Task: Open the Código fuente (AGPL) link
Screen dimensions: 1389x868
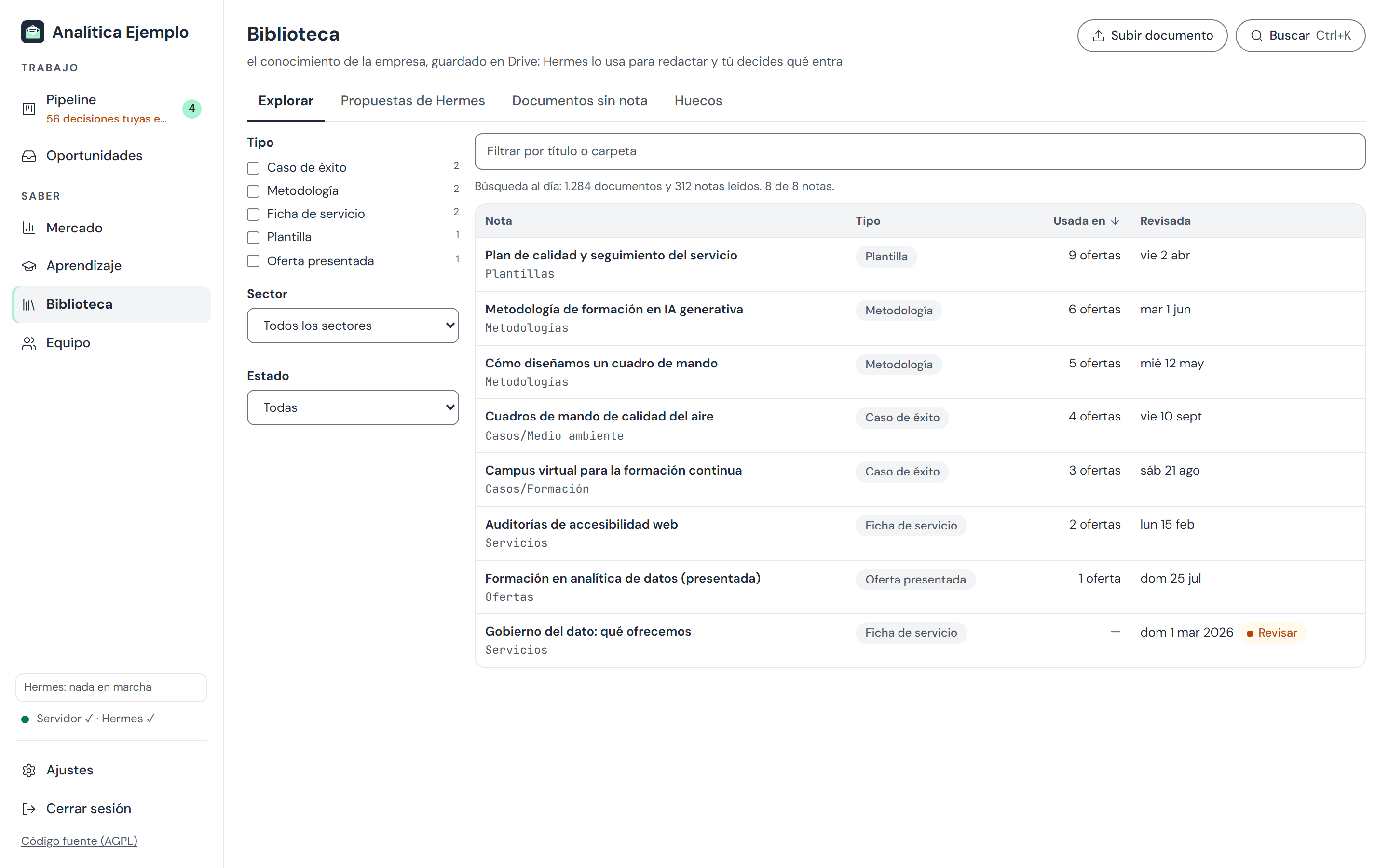Action: [x=79, y=841]
